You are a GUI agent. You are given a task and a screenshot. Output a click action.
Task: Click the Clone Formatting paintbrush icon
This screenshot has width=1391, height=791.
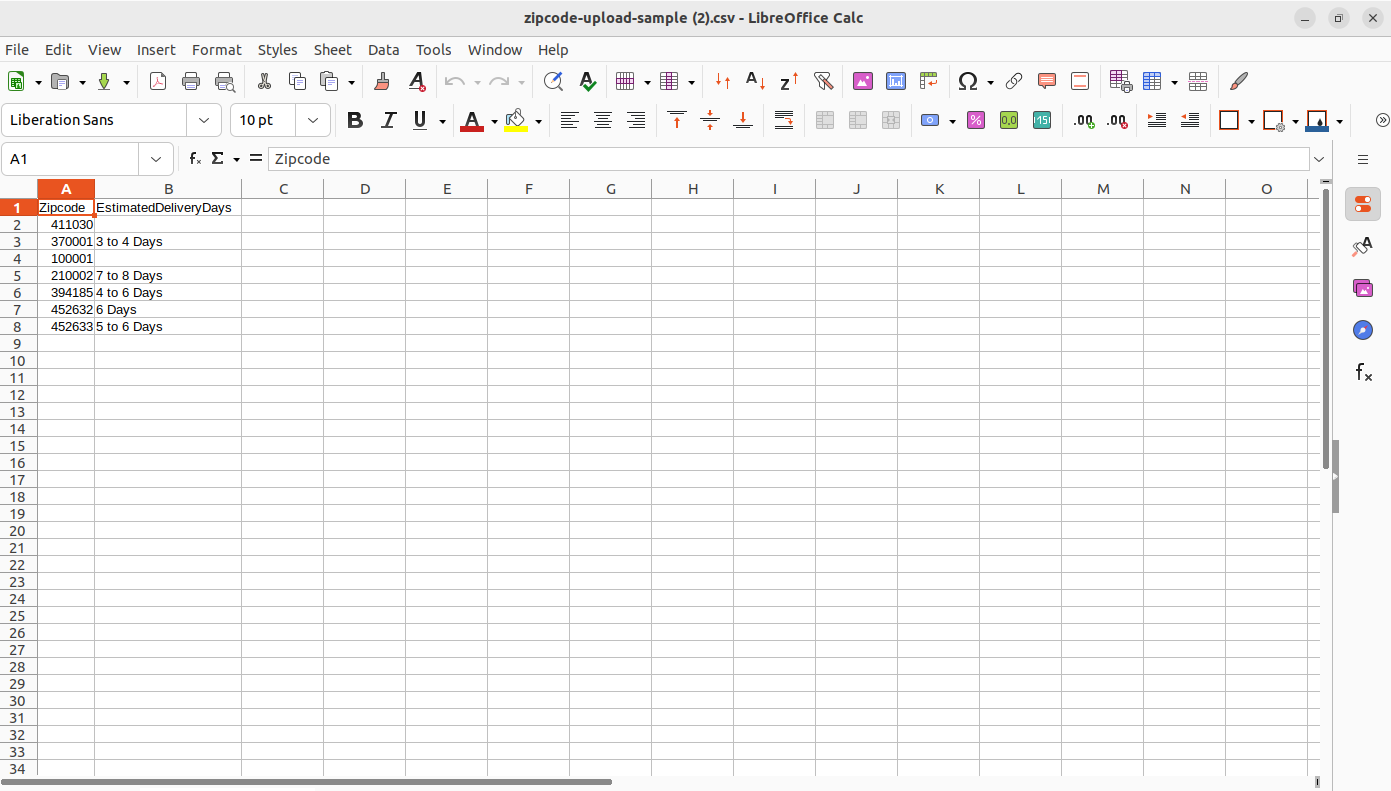[381, 82]
